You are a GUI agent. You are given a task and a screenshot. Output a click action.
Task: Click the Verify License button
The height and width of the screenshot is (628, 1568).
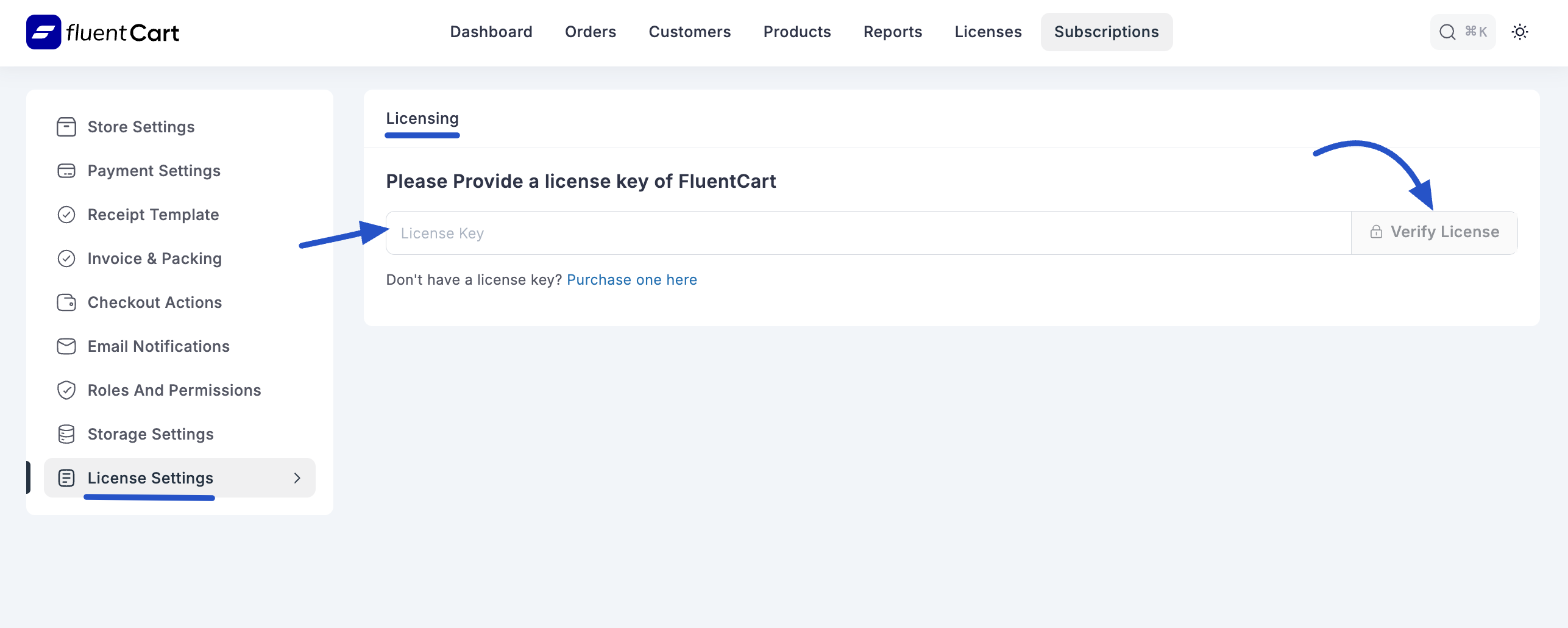click(x=1433, y=232)
